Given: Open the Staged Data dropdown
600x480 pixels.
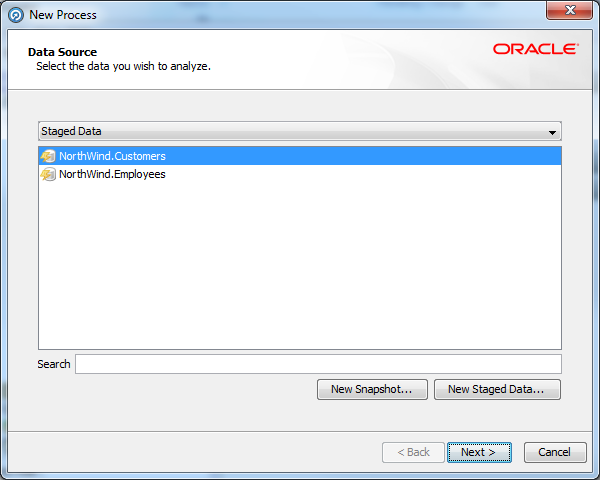Looking at the screenshot, I should tap(300, 131).
